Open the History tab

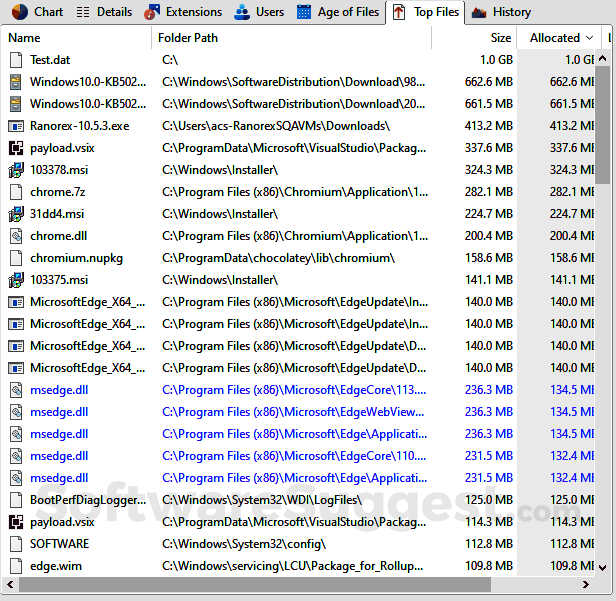pyautogui.click(x=501, y=12)
